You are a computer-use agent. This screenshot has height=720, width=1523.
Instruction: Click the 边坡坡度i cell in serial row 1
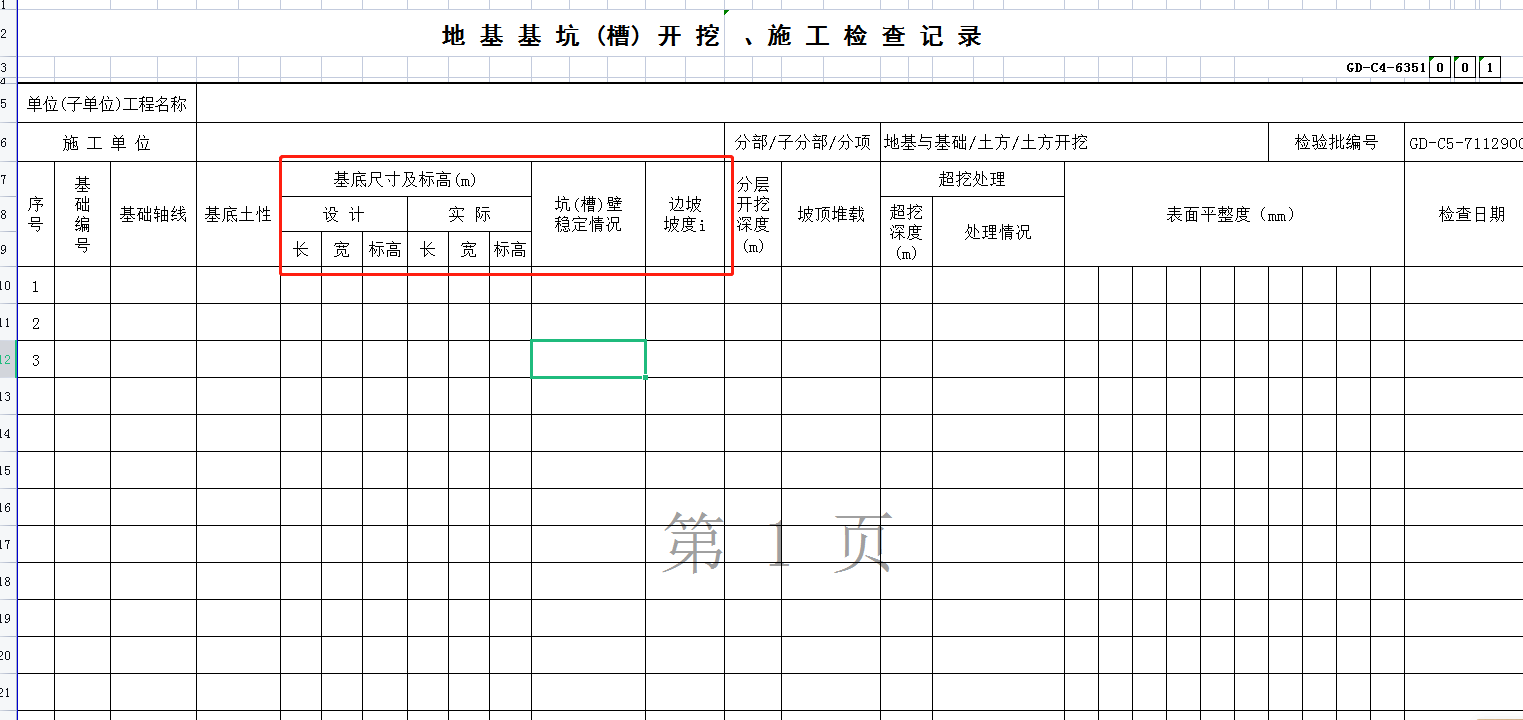point(685,286)
